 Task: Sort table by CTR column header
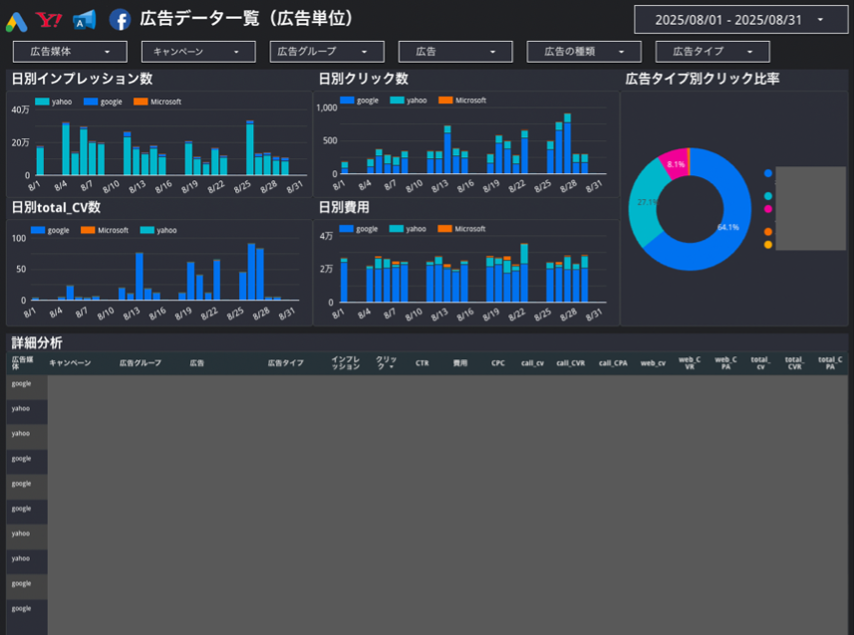pyautogui.click(x=422, y=363)
